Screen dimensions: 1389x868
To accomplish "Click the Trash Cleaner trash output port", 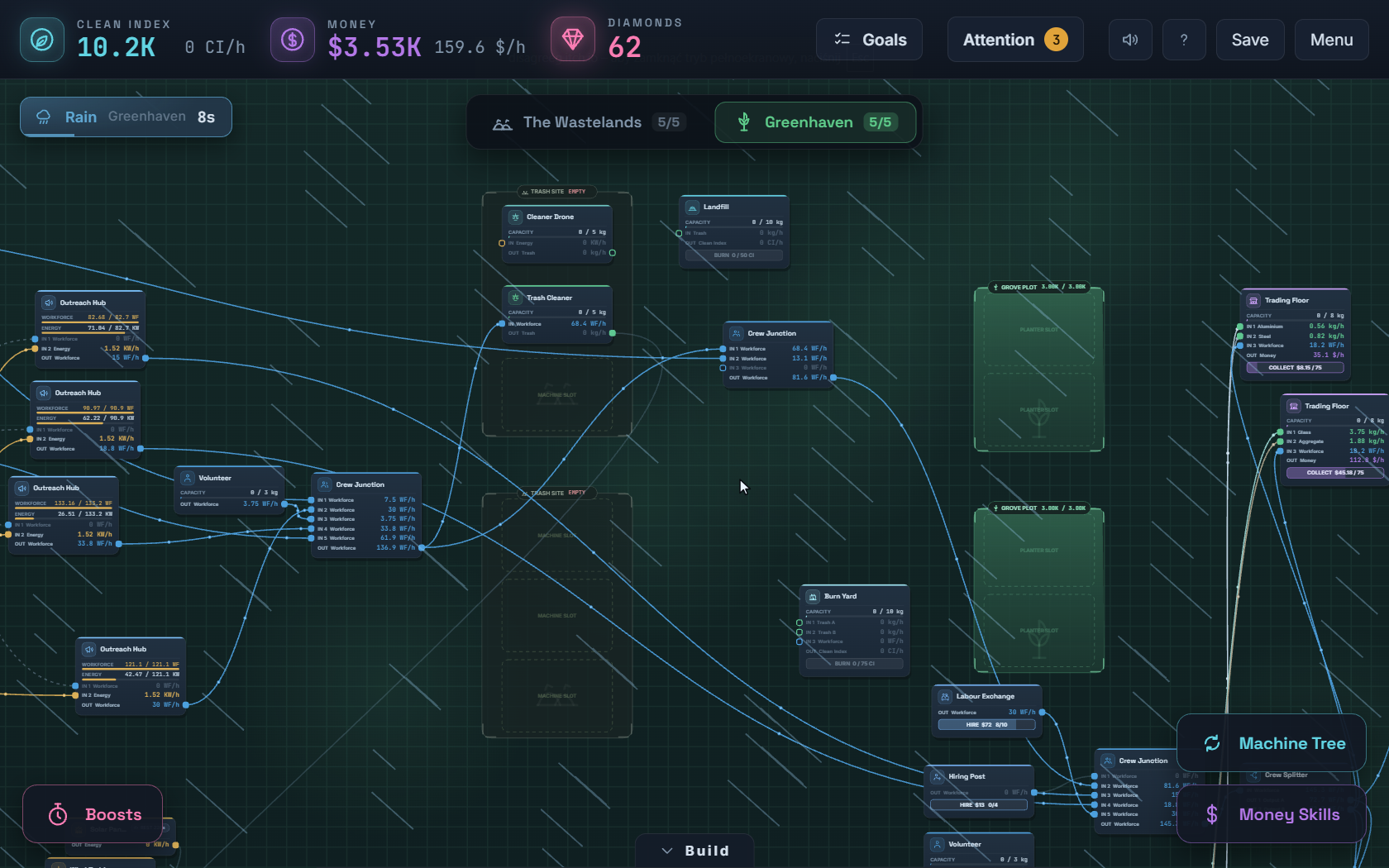I will tap(613, 333).
